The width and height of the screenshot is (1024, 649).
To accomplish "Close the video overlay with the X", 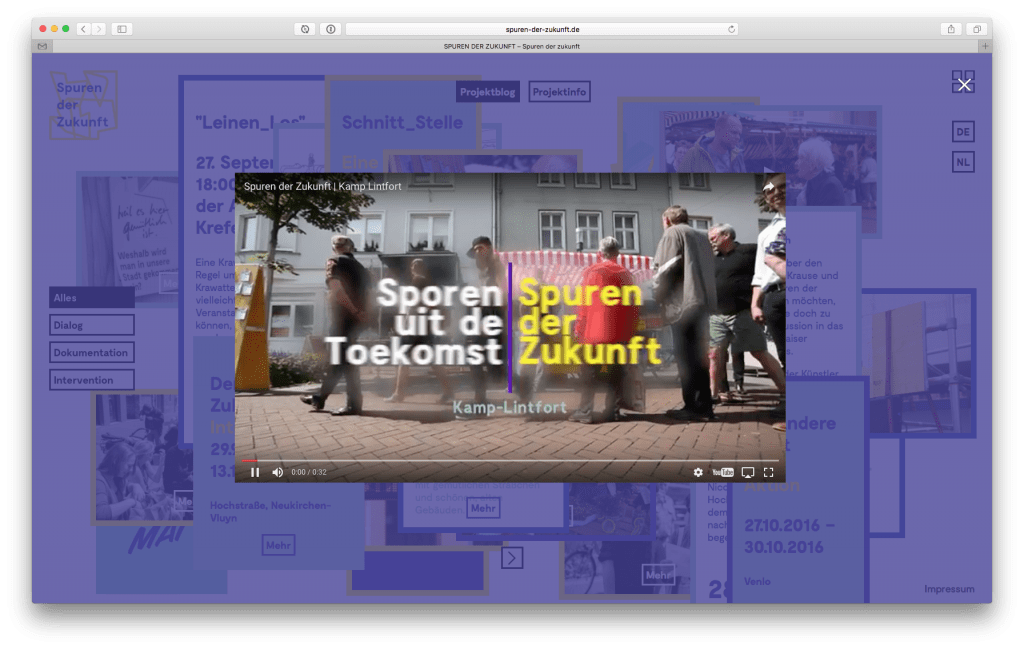I will click(964, 85).
